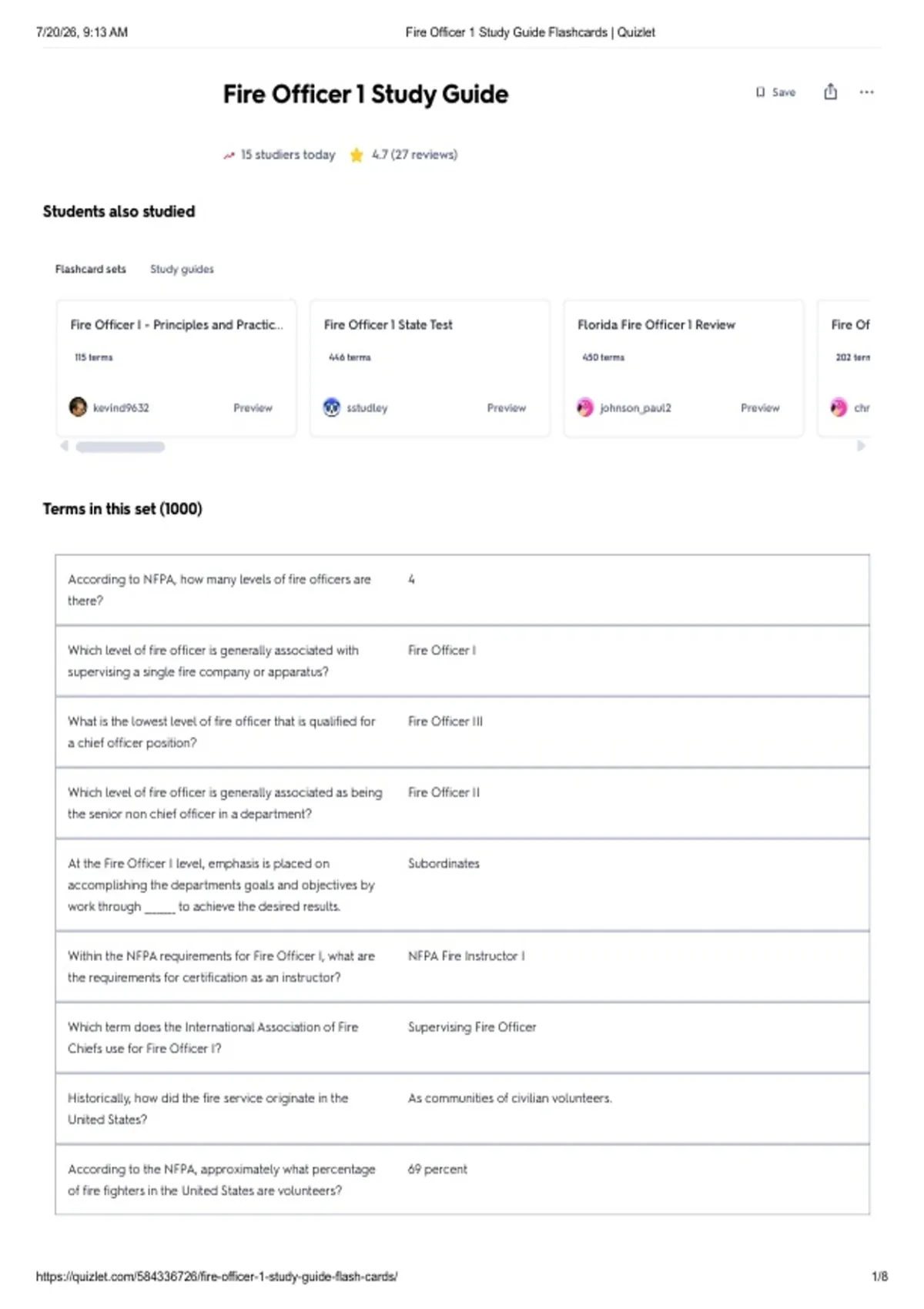Open the share icon near title

coord(830,92)
